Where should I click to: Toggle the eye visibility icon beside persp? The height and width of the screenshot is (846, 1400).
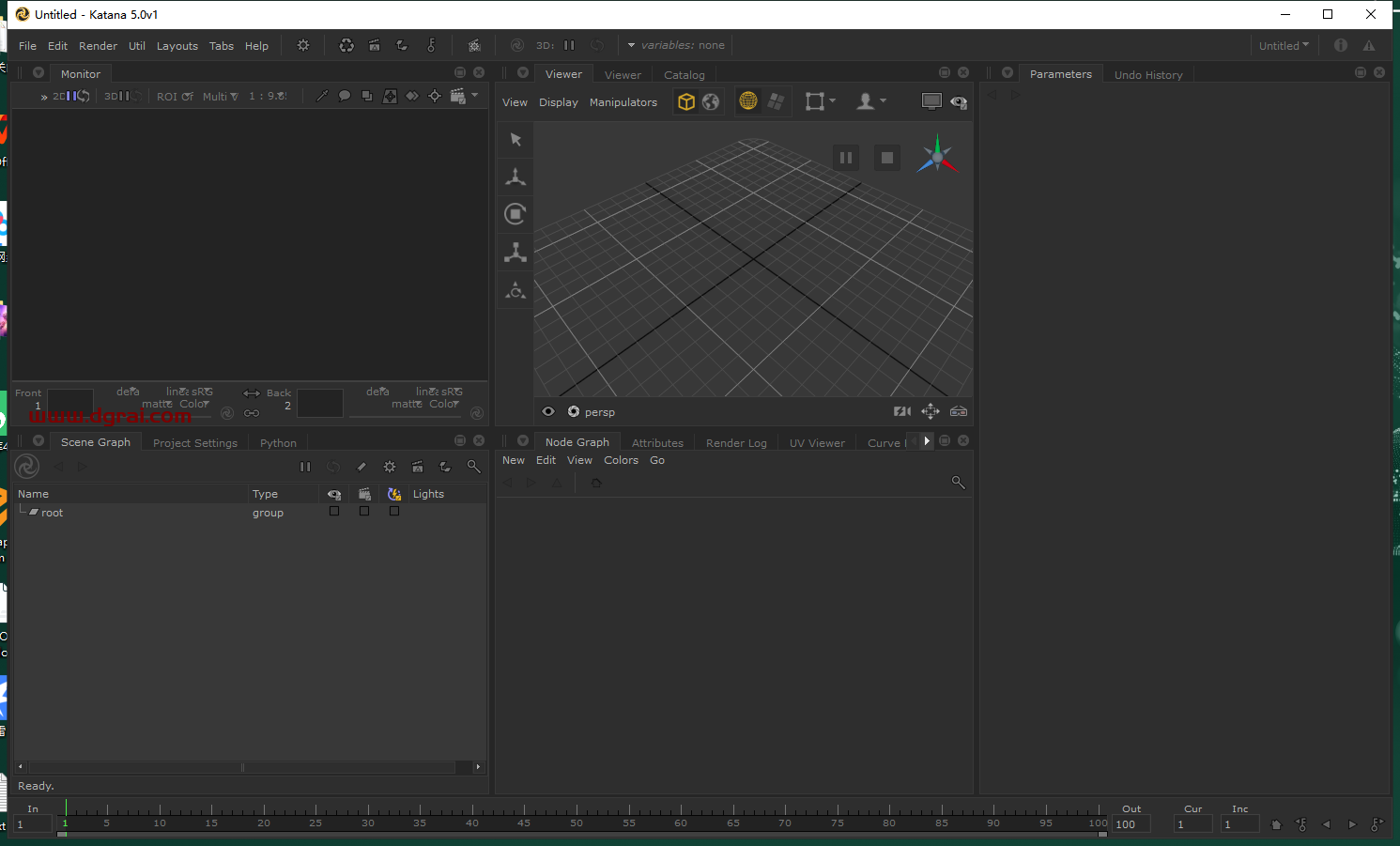pos(548,411)
